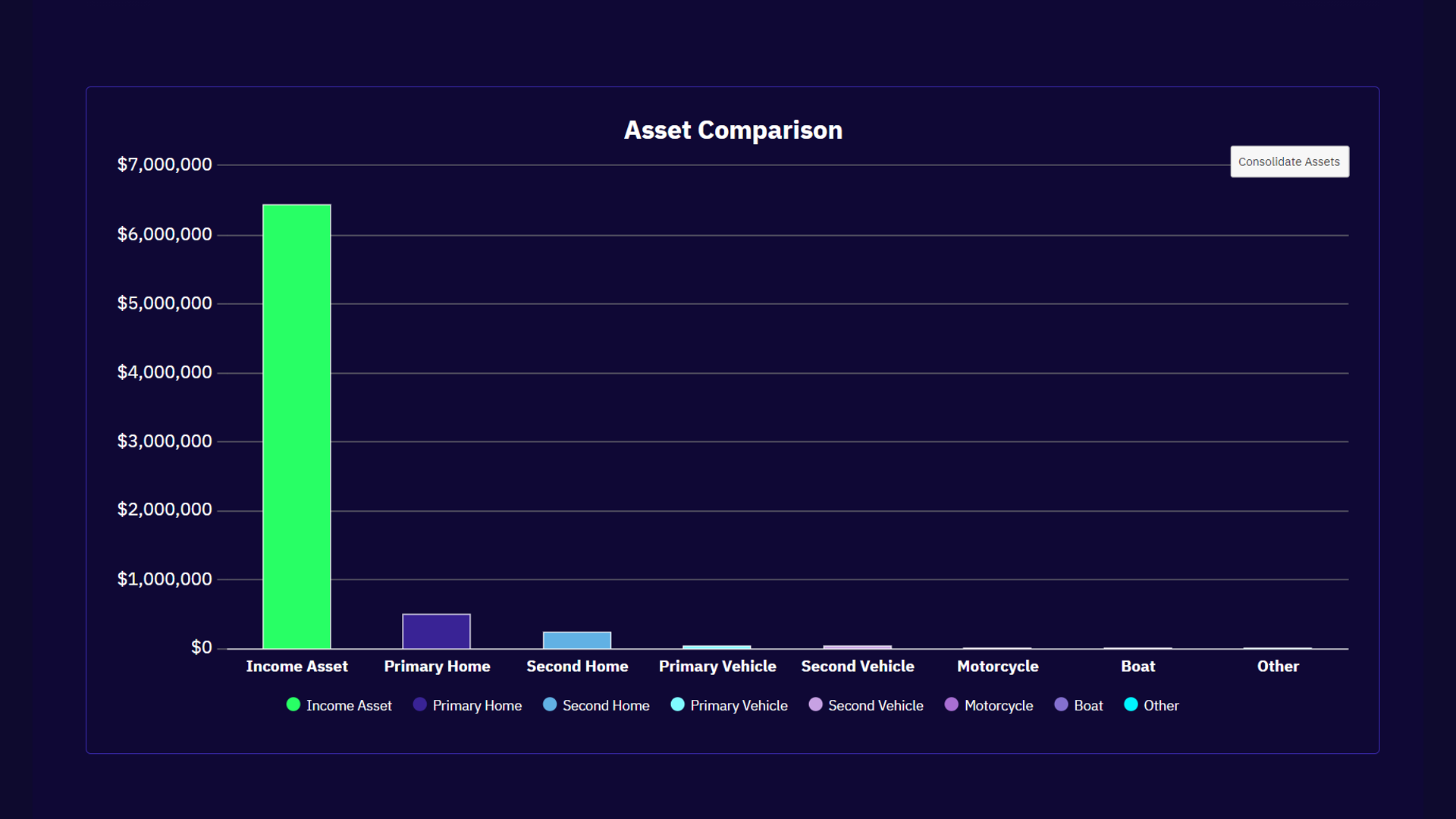The height and width of the screenshot is (819, 1456).
Task: Toggle the Primary Home legend circle
Action: click(x=420, y=704)
